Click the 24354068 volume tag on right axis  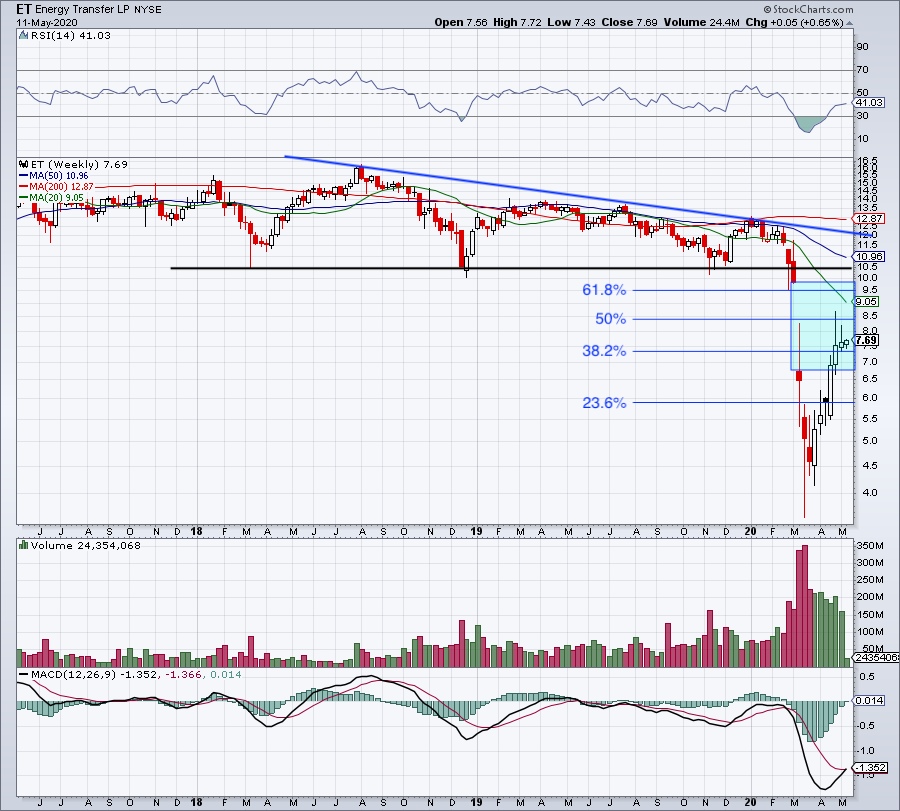tap(876, 657)
